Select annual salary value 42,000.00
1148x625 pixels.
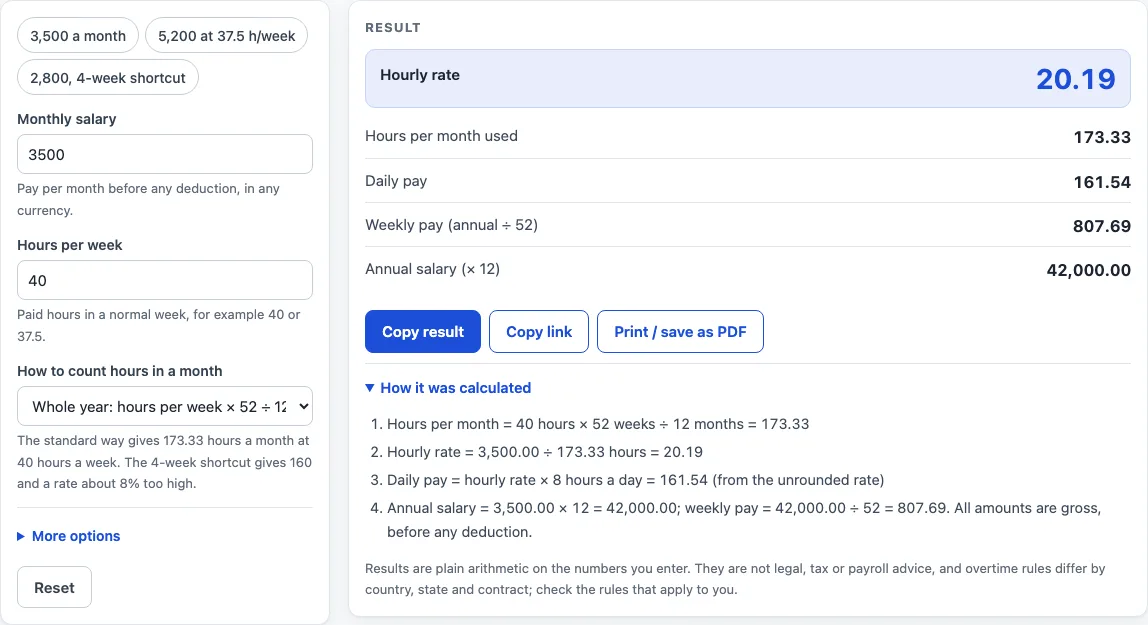[1089, 270]
